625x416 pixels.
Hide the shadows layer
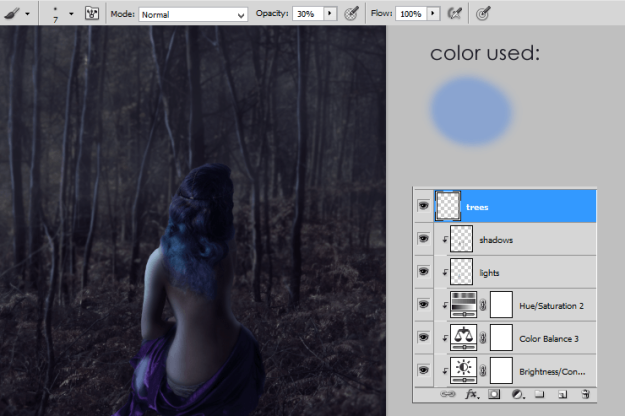[423, 239]
